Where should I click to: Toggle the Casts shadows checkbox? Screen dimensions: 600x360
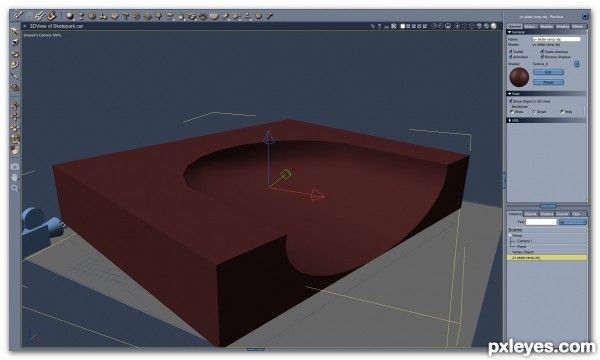(542, 51)
